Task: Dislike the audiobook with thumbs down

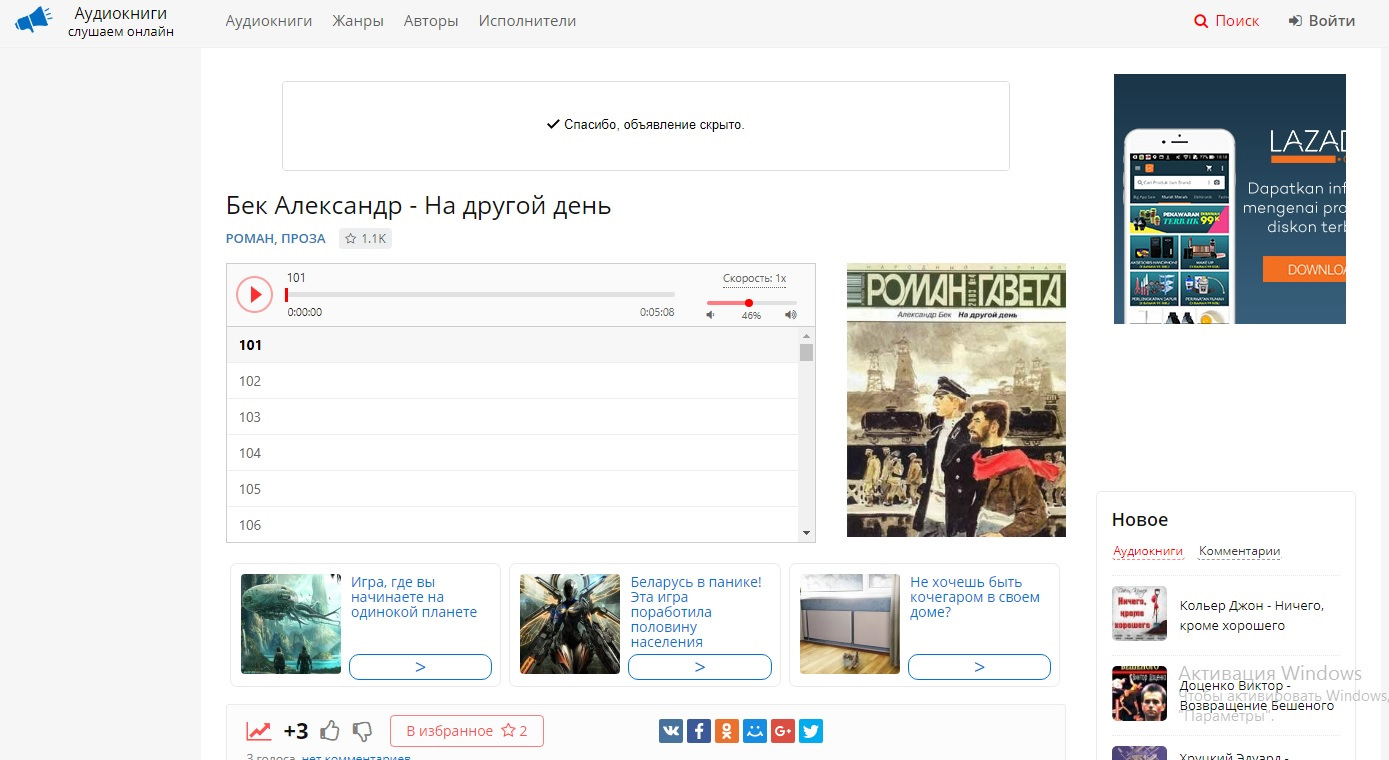Action: (x=363, y=732)
